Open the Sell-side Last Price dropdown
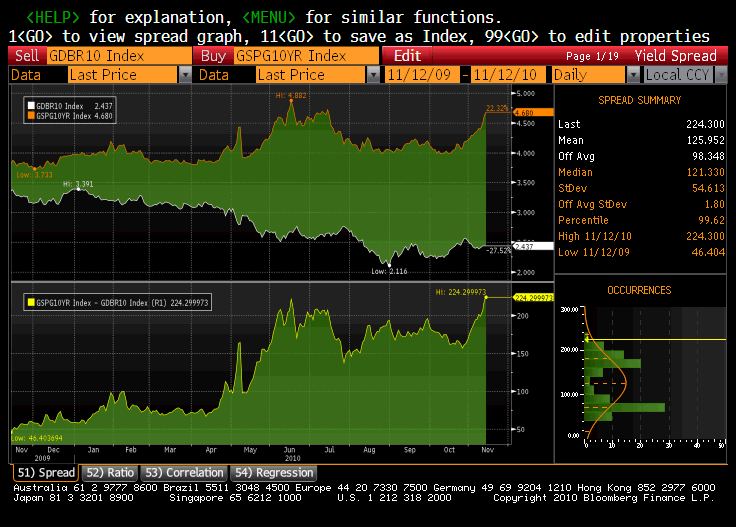This screenshot has height=527, width=736. click(185, 75)
